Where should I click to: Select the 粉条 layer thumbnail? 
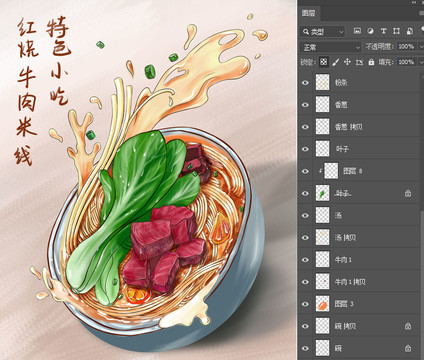322,82
